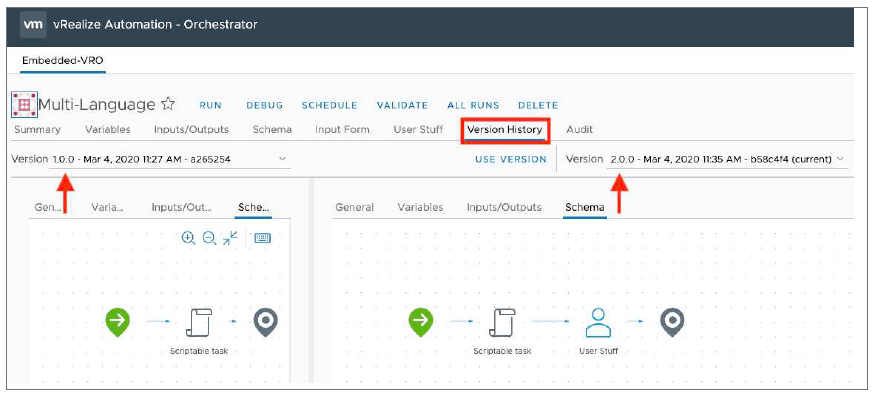Select the Version History tab

pyautogui.click(x=504, y=130)
